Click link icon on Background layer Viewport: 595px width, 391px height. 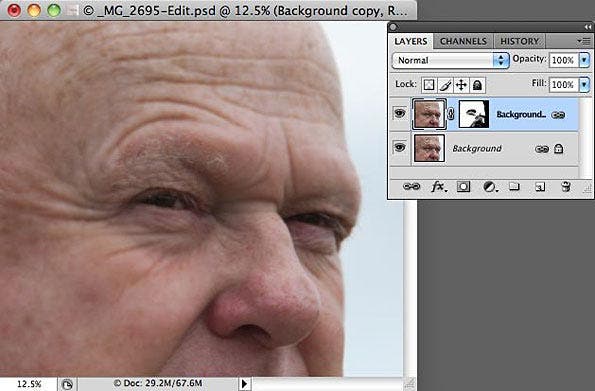[541, 149]
